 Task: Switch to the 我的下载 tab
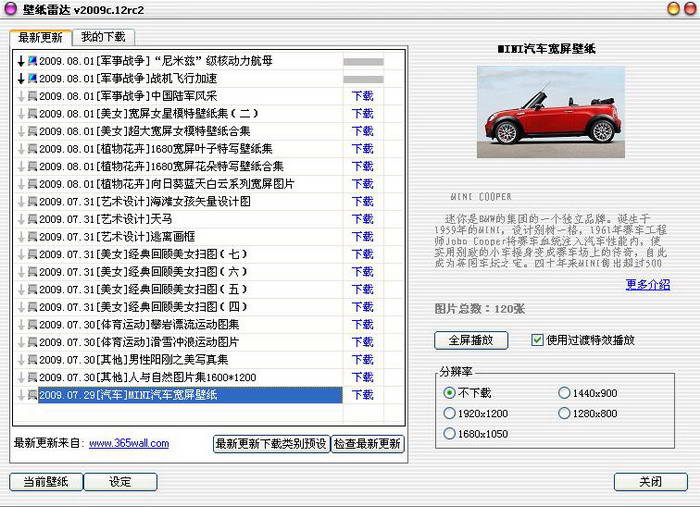[x=103, y=37]
